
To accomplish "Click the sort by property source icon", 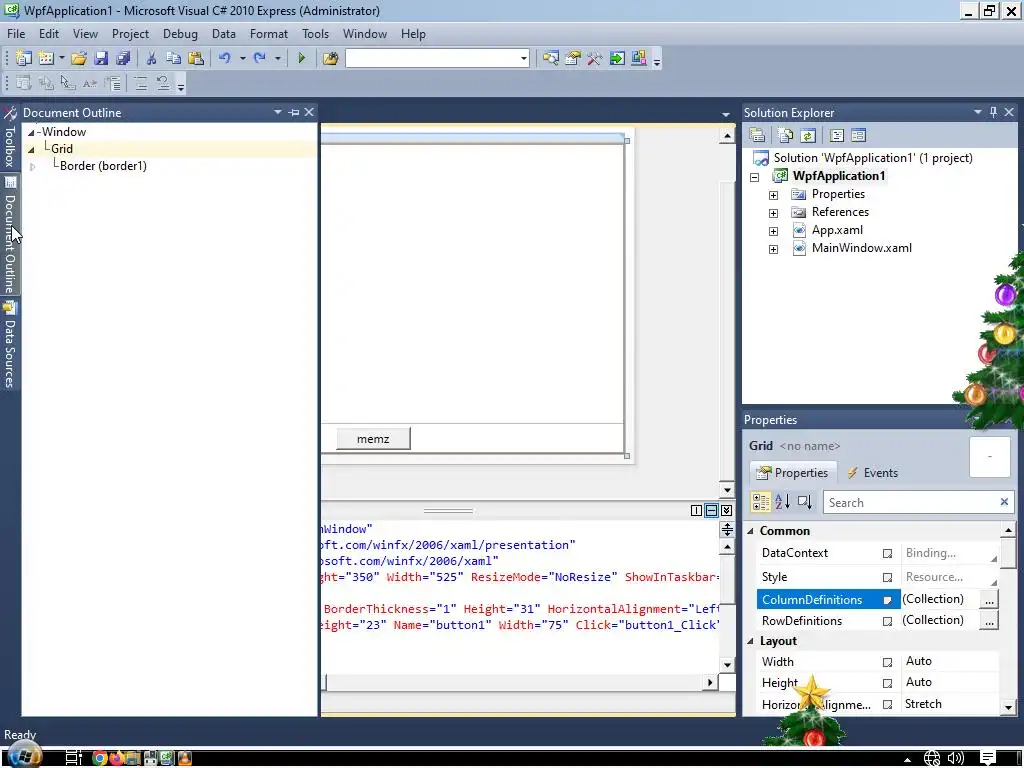I will [805, 502].
